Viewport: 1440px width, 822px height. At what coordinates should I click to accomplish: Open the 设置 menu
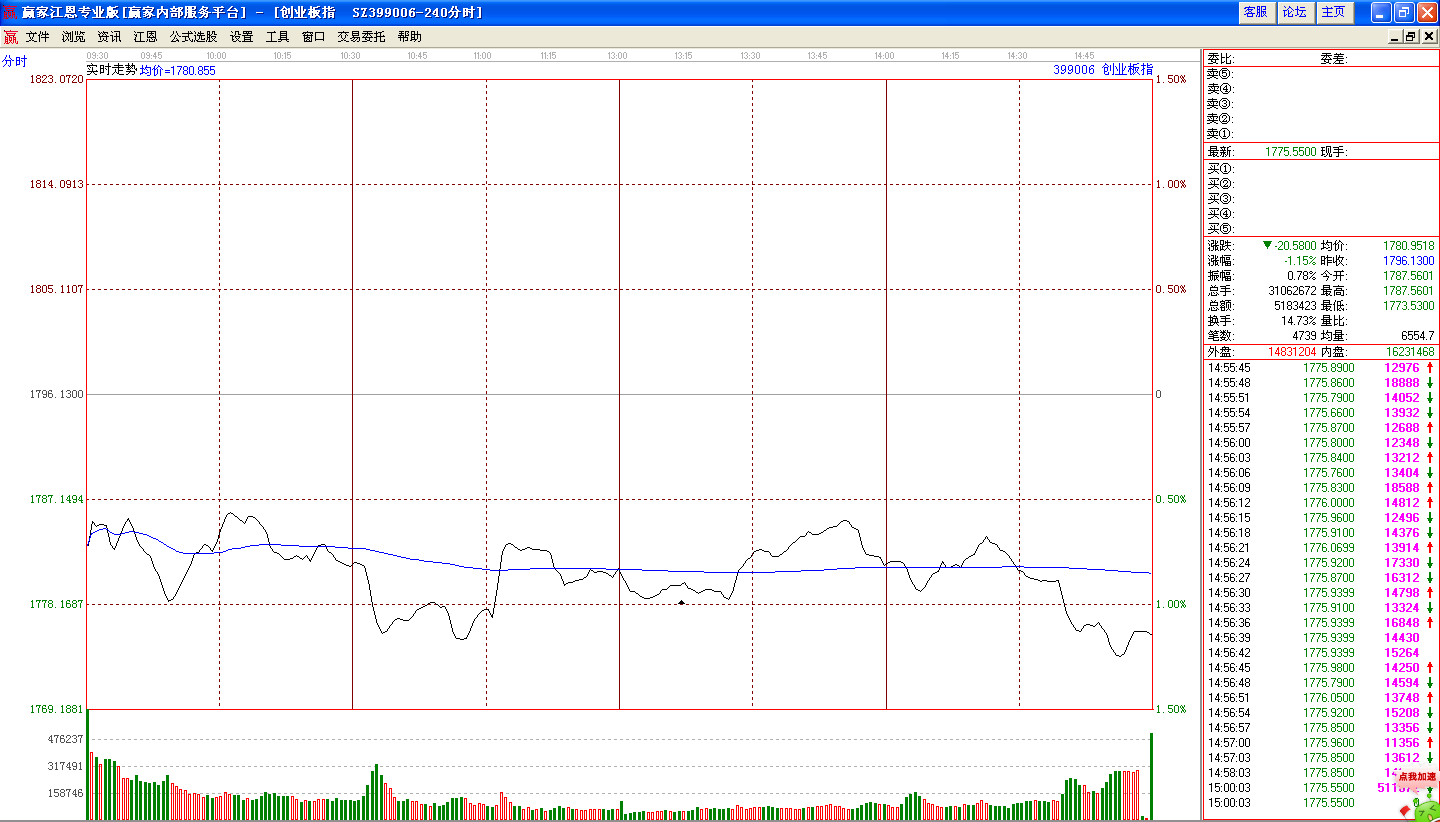tap(242, 37)
